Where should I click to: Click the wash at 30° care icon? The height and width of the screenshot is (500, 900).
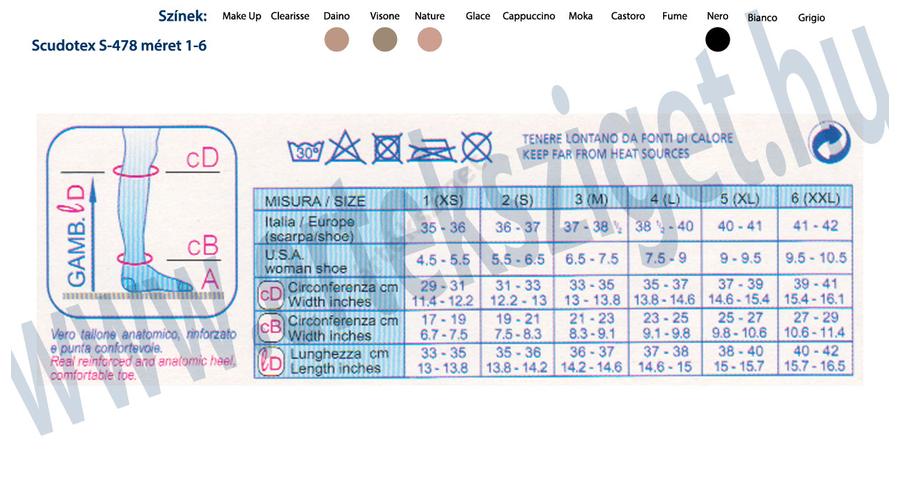point(305,152)
